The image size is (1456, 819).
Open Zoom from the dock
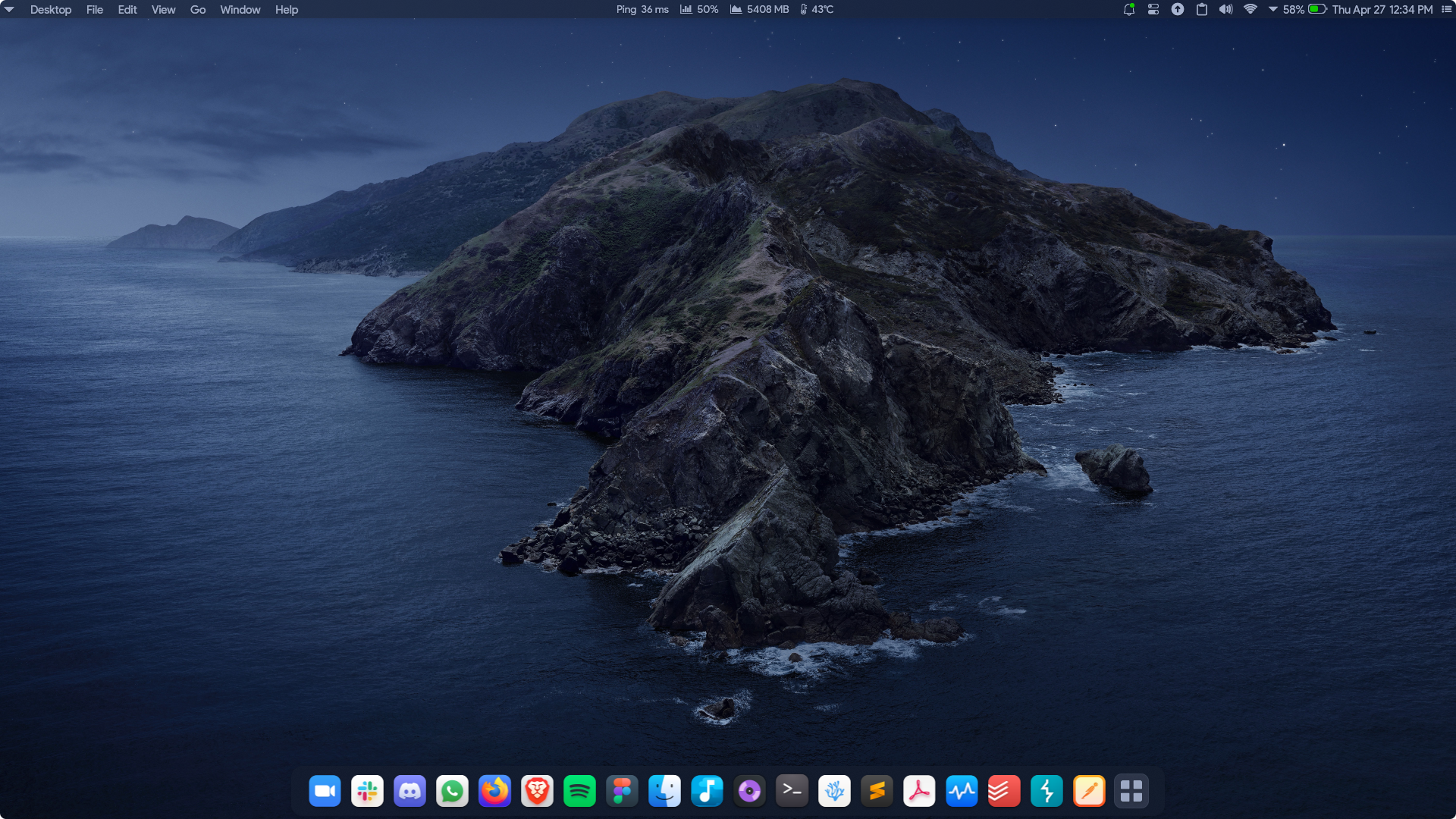coord(325,791)
